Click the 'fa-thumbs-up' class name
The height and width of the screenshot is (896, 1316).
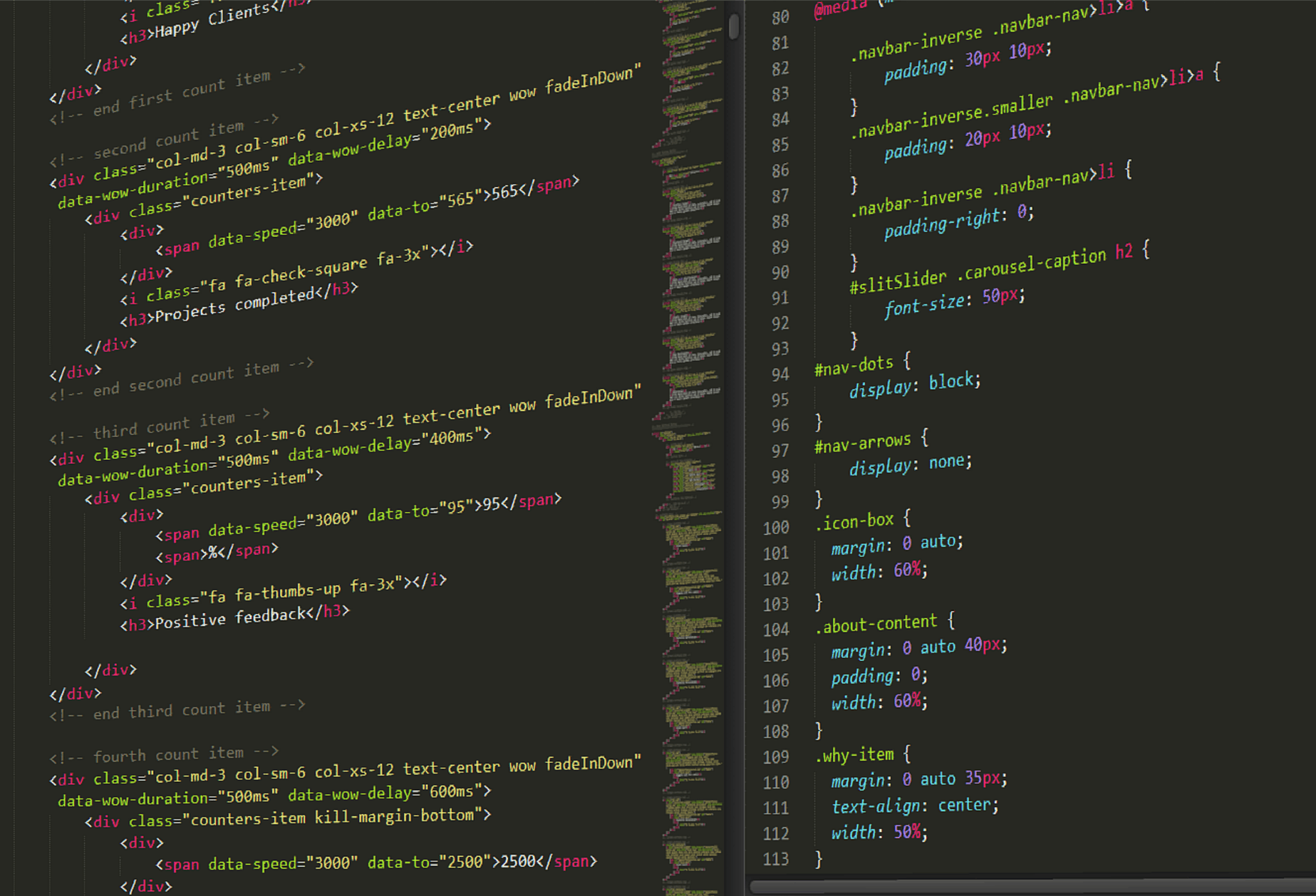[288, 593]
